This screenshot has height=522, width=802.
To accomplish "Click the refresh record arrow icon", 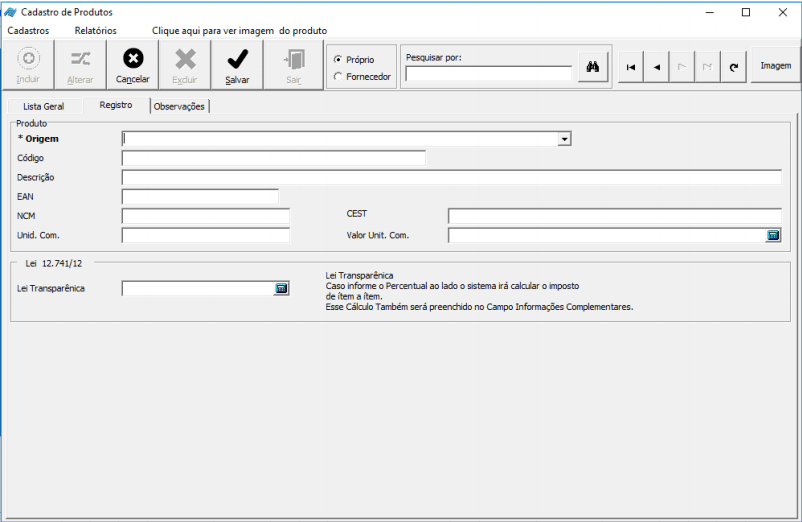I will (734, 67).
